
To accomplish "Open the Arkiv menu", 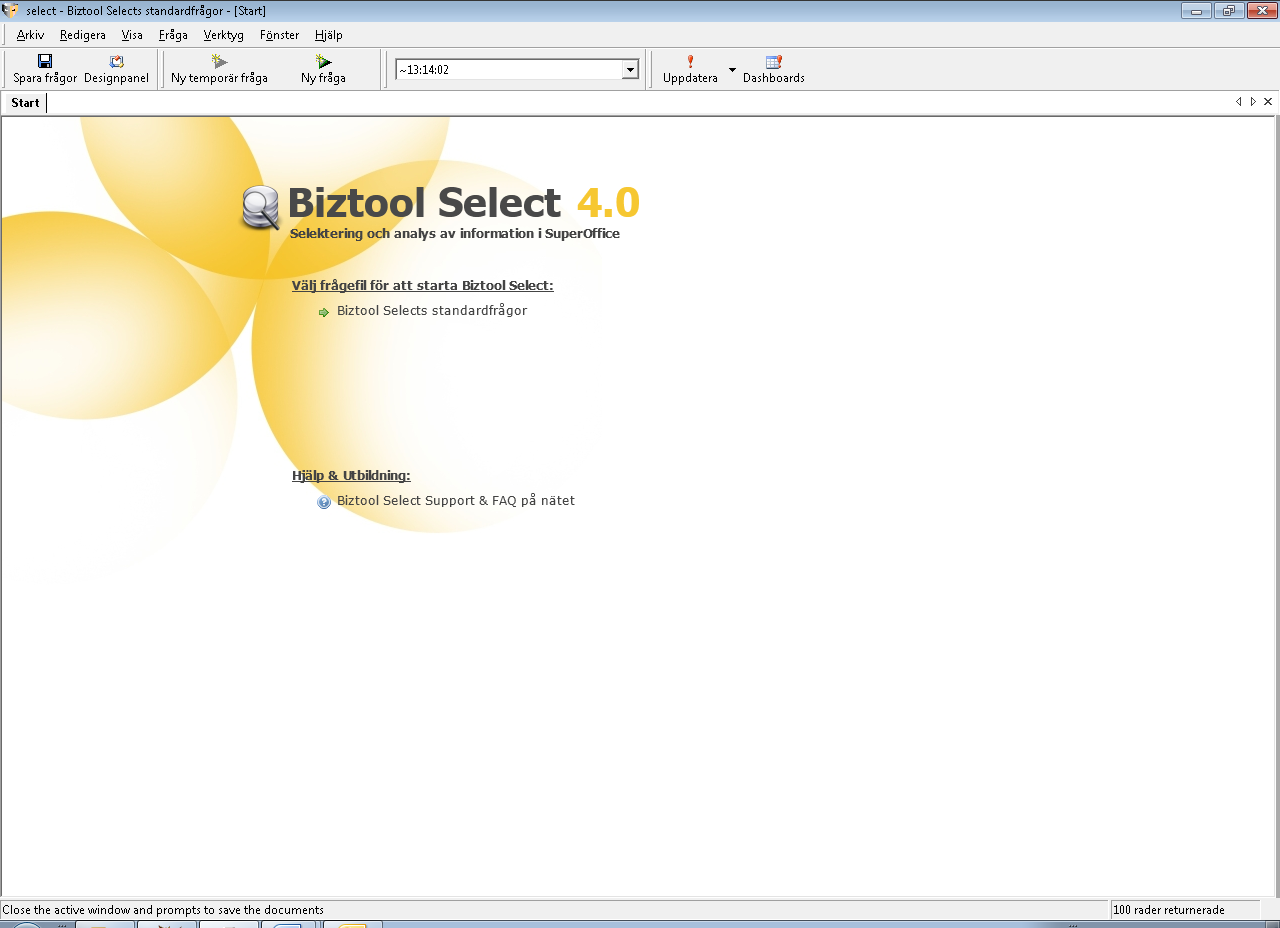I will (x=30, y=35).
